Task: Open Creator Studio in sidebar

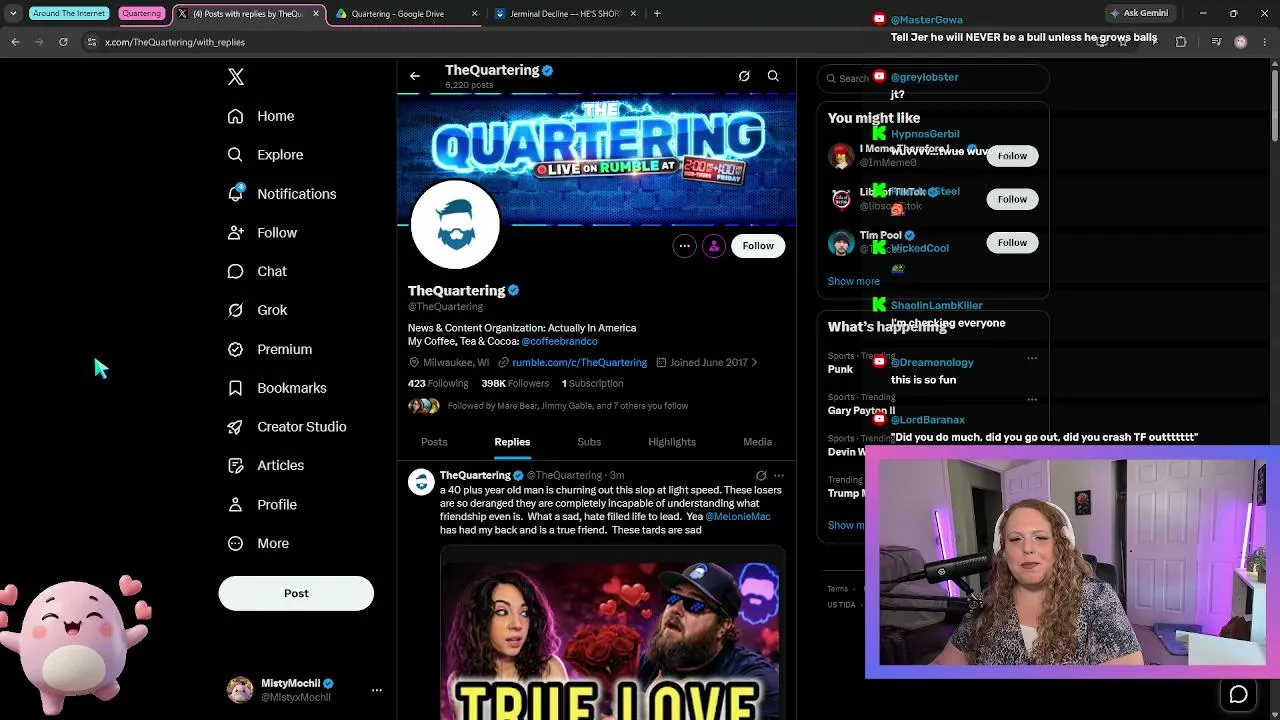Action: [x=287, y=427]
